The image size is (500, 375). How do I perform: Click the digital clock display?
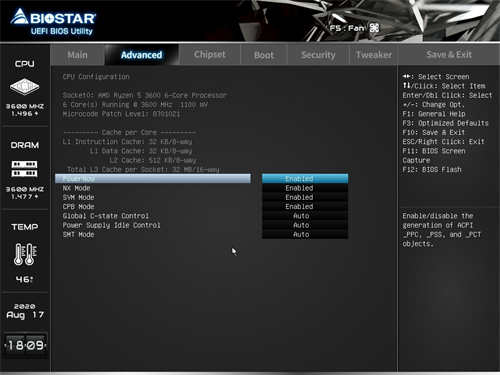[25, 345]
